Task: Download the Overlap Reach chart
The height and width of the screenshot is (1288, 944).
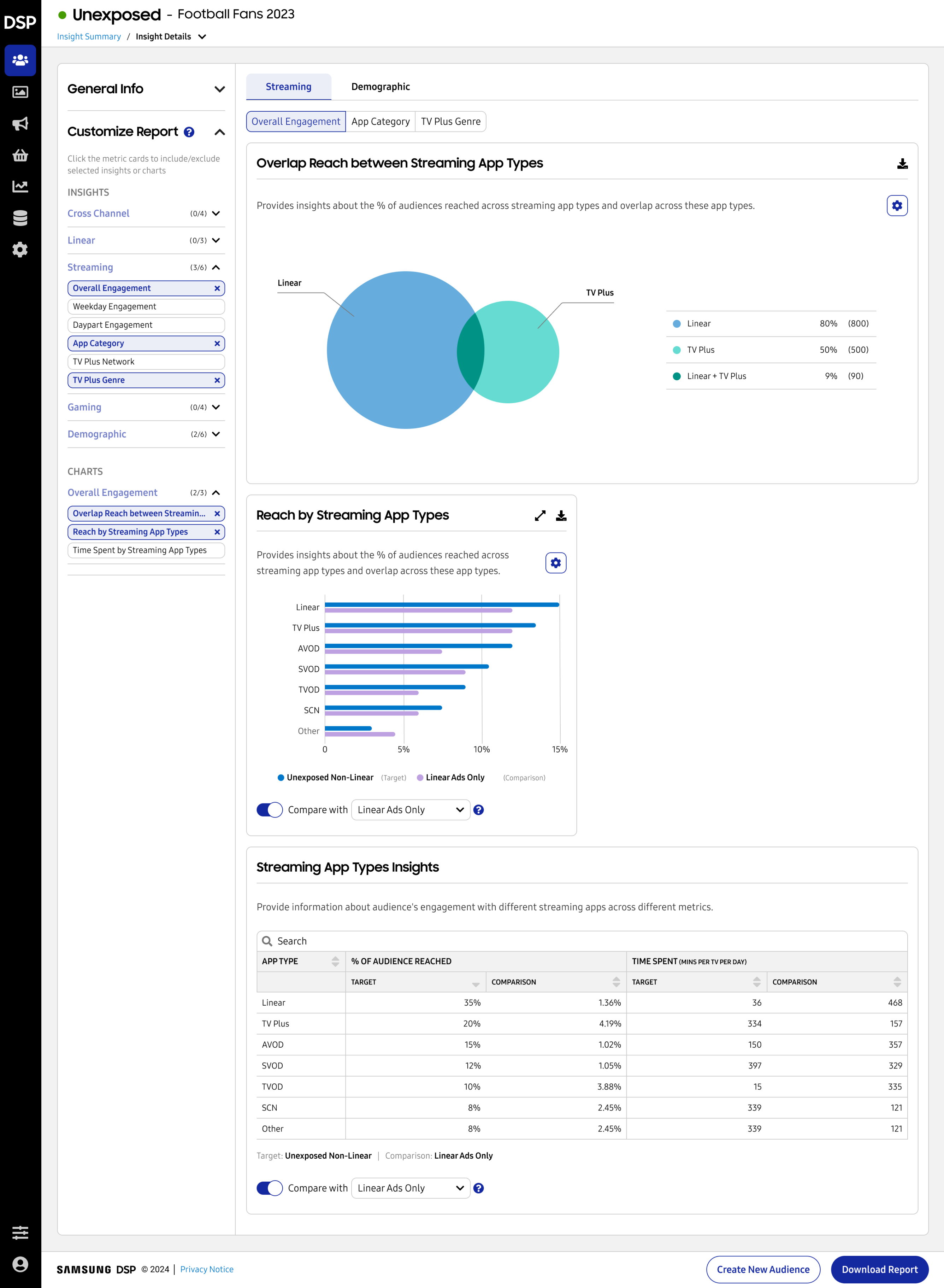Action: tap(902, 164)
